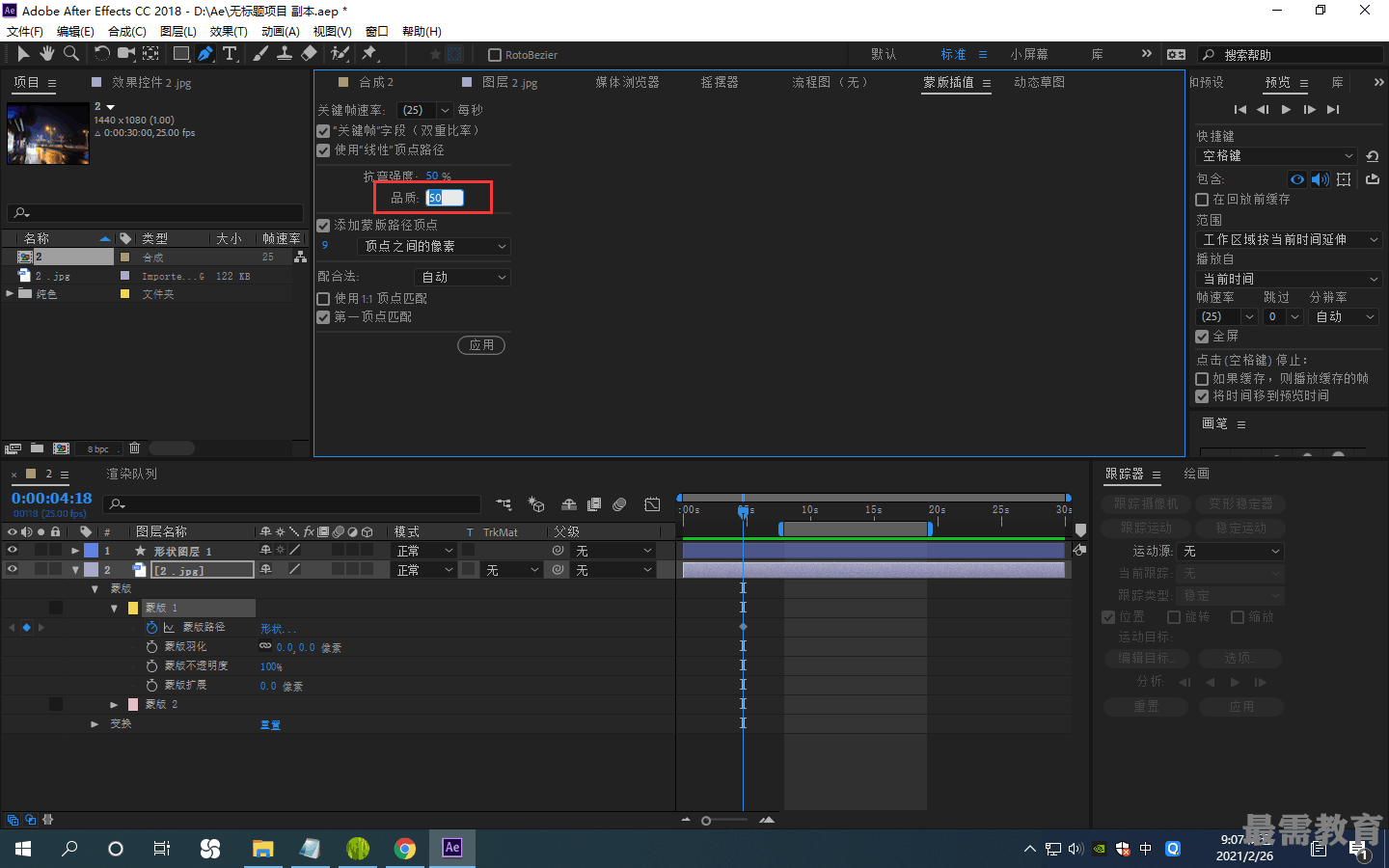
Task: Click yellow color label of 蒙版 1
Action: click(133, 609)
